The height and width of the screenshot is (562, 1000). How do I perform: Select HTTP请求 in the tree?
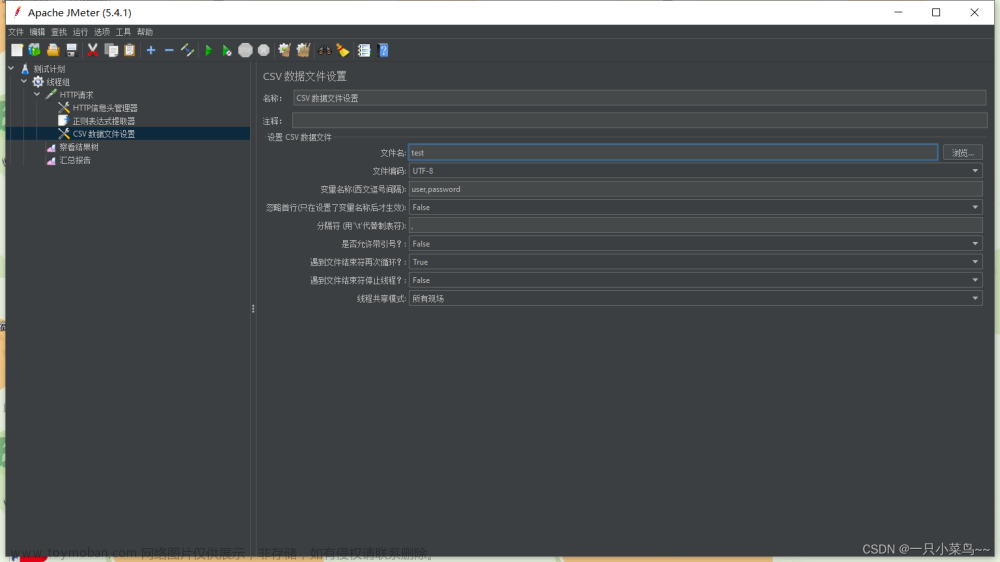pos(77,95)
